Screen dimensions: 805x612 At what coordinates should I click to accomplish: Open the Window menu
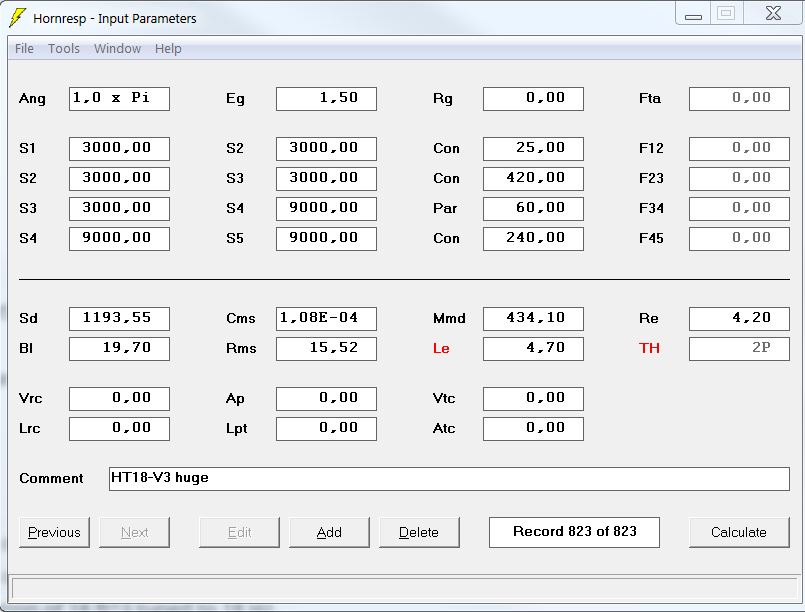click(117, 49)
